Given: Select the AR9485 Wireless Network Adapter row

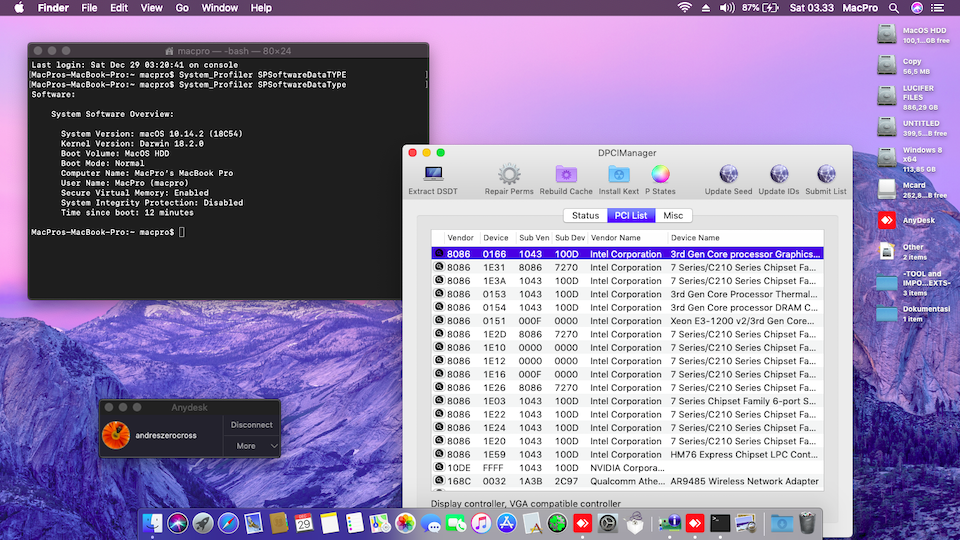Looking at the screenshot, I should pos(628,481).
